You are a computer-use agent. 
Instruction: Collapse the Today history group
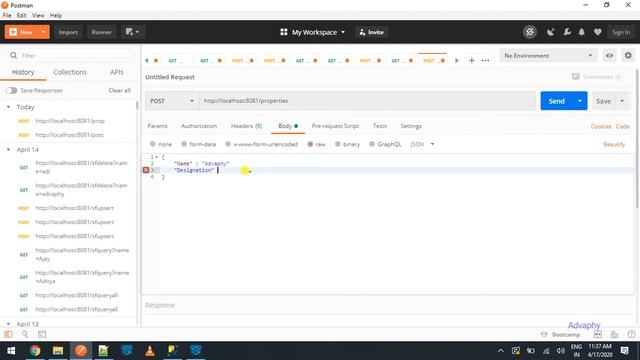[x=8, y=107]
